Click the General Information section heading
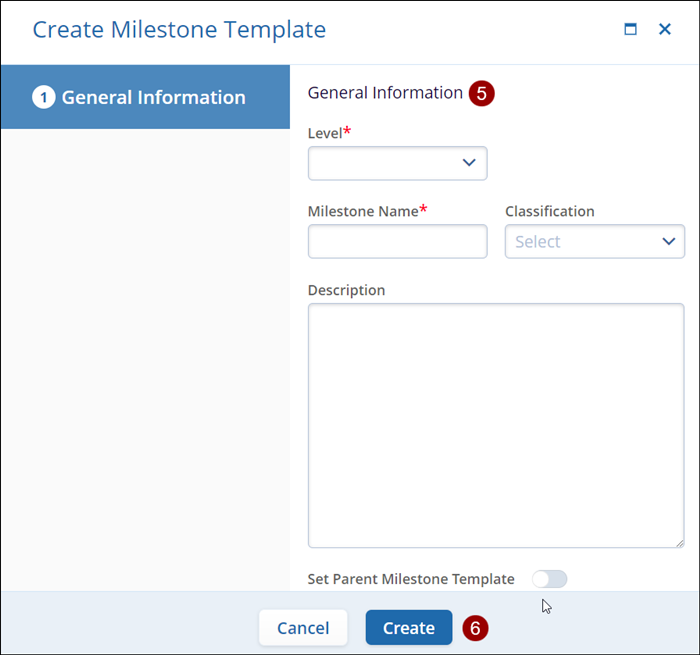The width and height of the screenshot is (700, 655). pyautogui.click(x=385, y=93)
